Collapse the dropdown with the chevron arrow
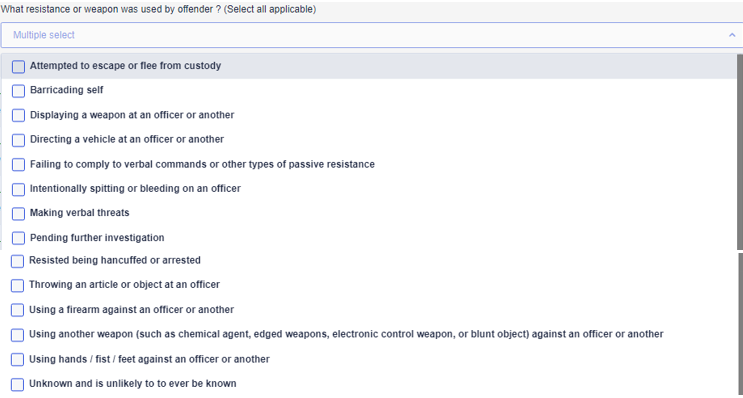Screen dimensions: 743x398 (732, 35)
